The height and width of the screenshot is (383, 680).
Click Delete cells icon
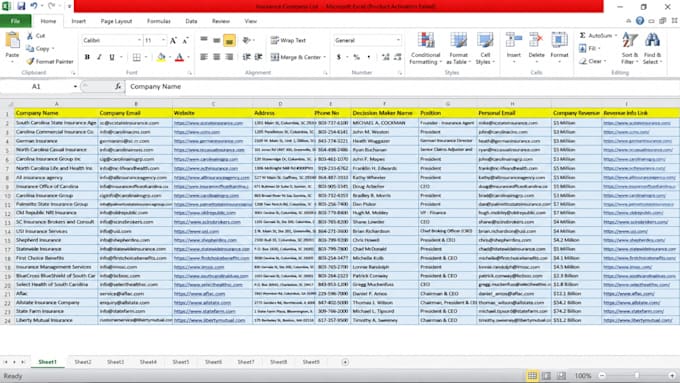tap(536, 40)
